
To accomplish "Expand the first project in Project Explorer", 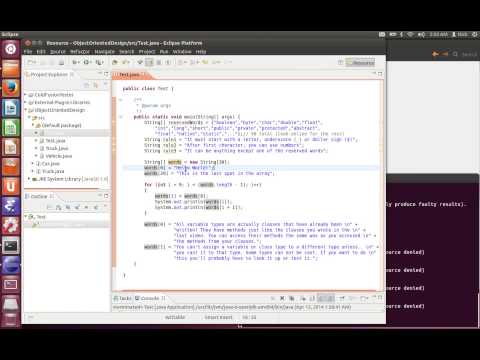I will [x=26, y=95].
